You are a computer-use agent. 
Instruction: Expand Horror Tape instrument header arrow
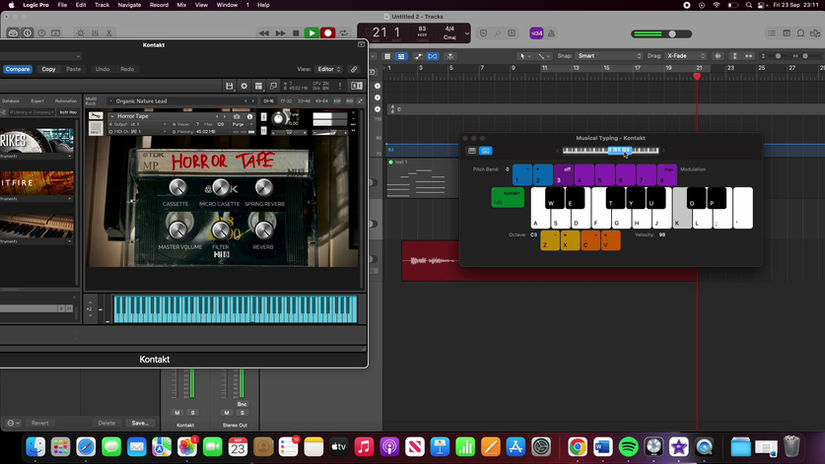tap(112, 116)
